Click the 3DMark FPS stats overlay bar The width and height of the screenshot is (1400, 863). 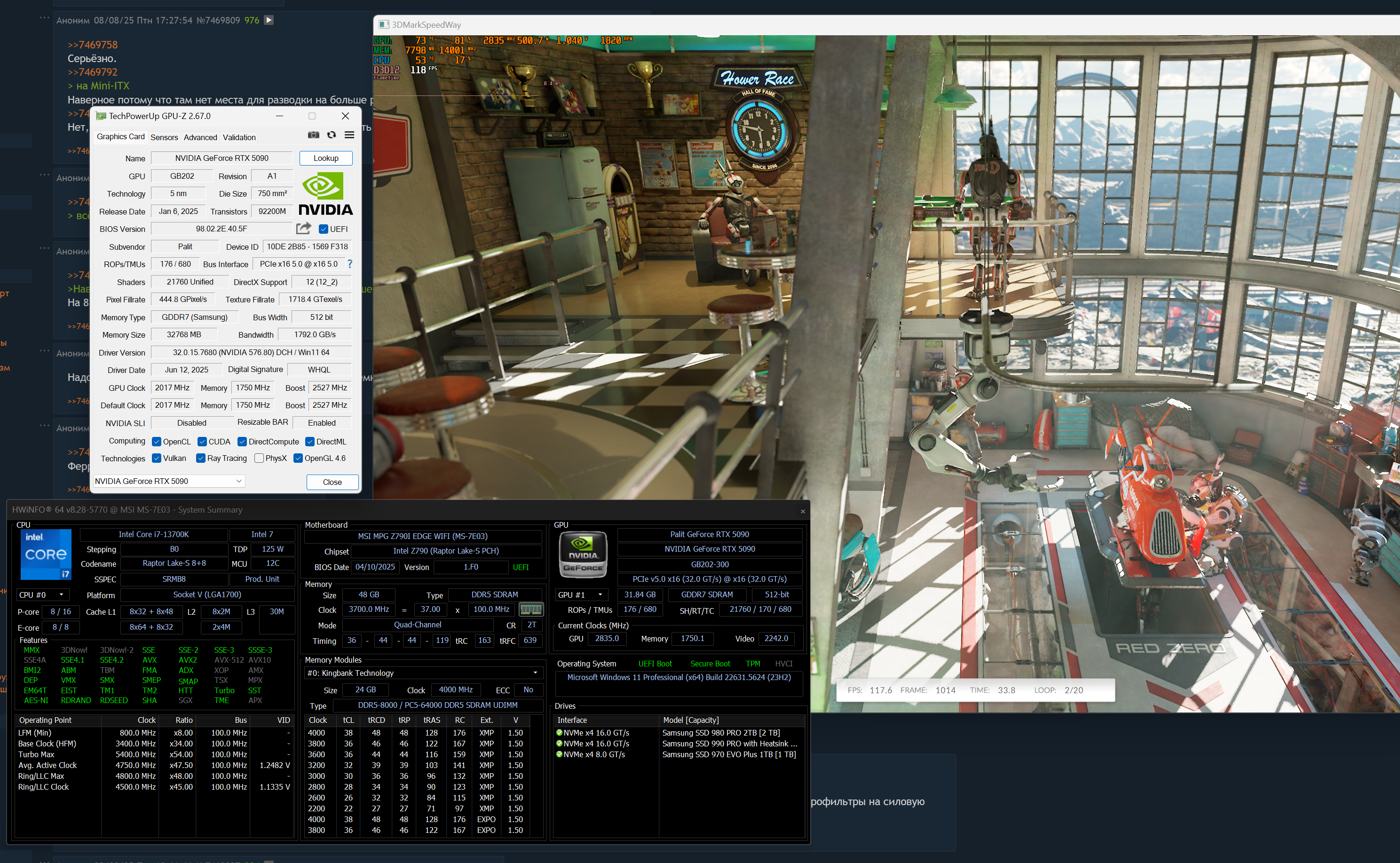tap(975, 690)
